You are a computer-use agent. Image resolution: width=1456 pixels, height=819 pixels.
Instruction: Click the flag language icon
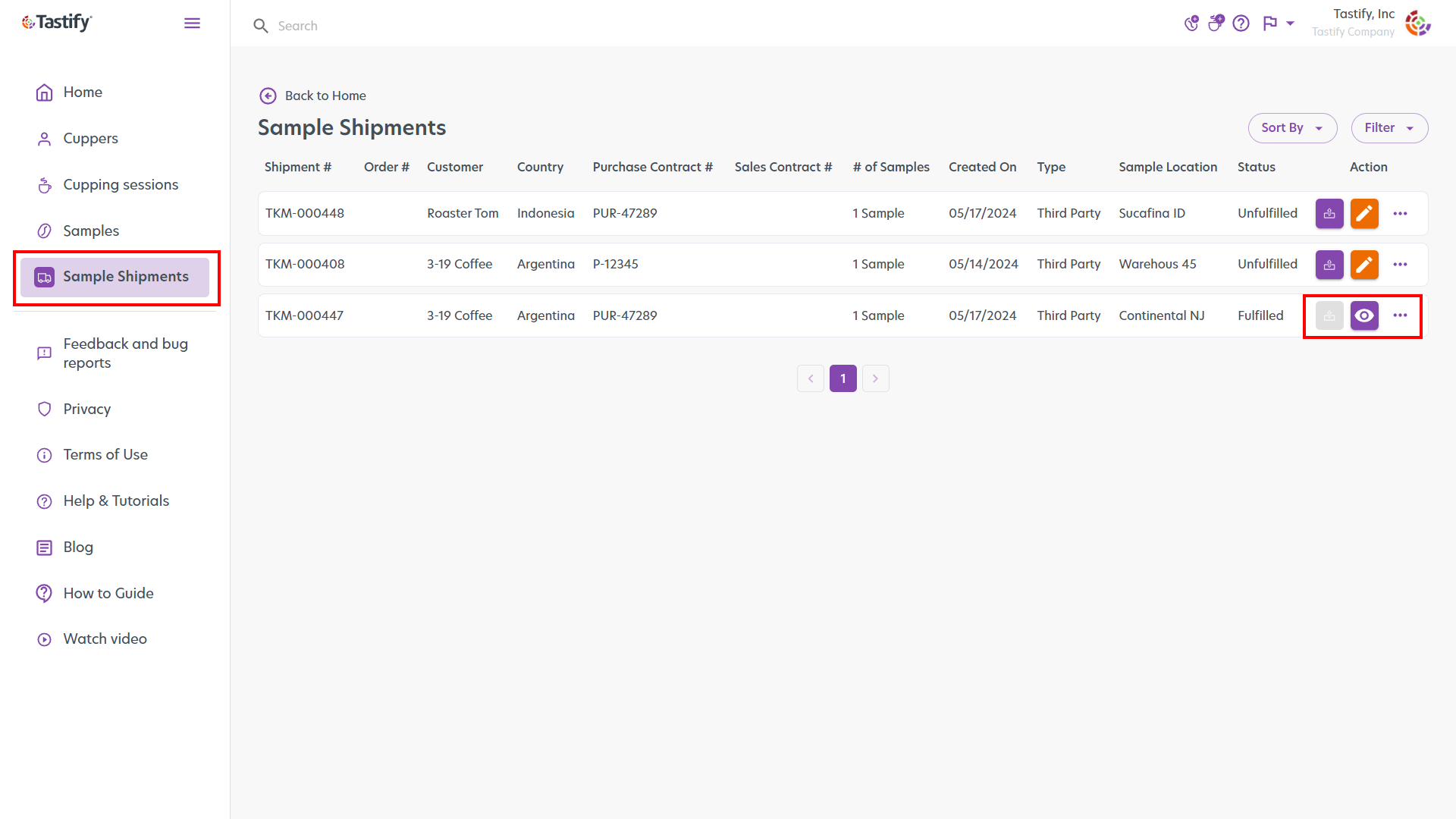(x=1270, y=24)
